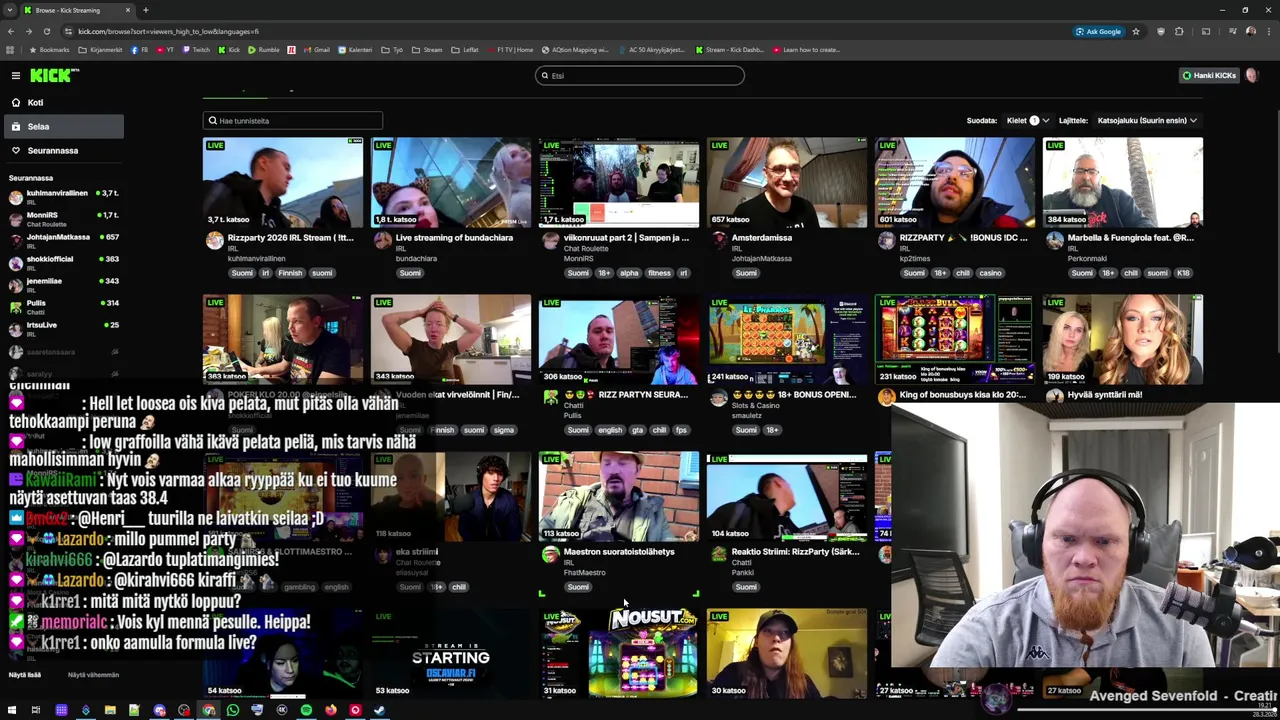This screenshot has height=720, width=1280.
Task: Open the hamburger sidebar menu
Action: 16,75
